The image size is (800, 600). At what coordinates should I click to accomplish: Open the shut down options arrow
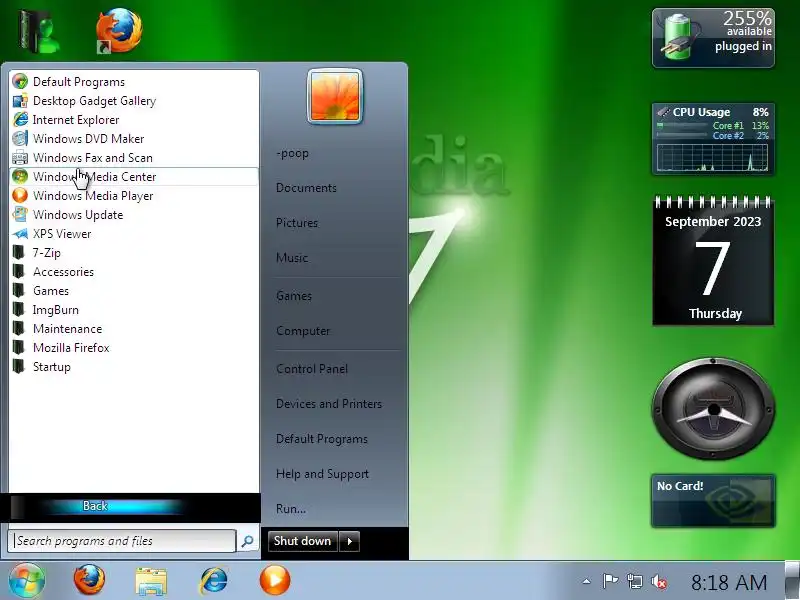click(x=350, y=541)
